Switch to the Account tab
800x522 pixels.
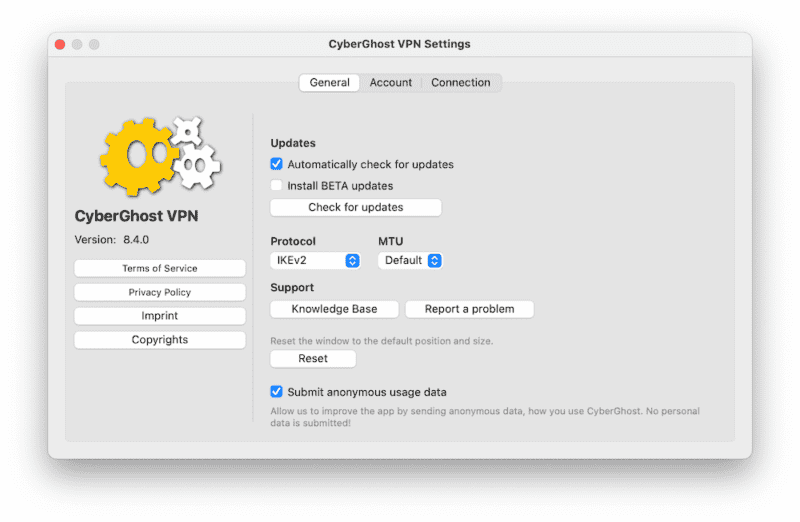[391, 82]
